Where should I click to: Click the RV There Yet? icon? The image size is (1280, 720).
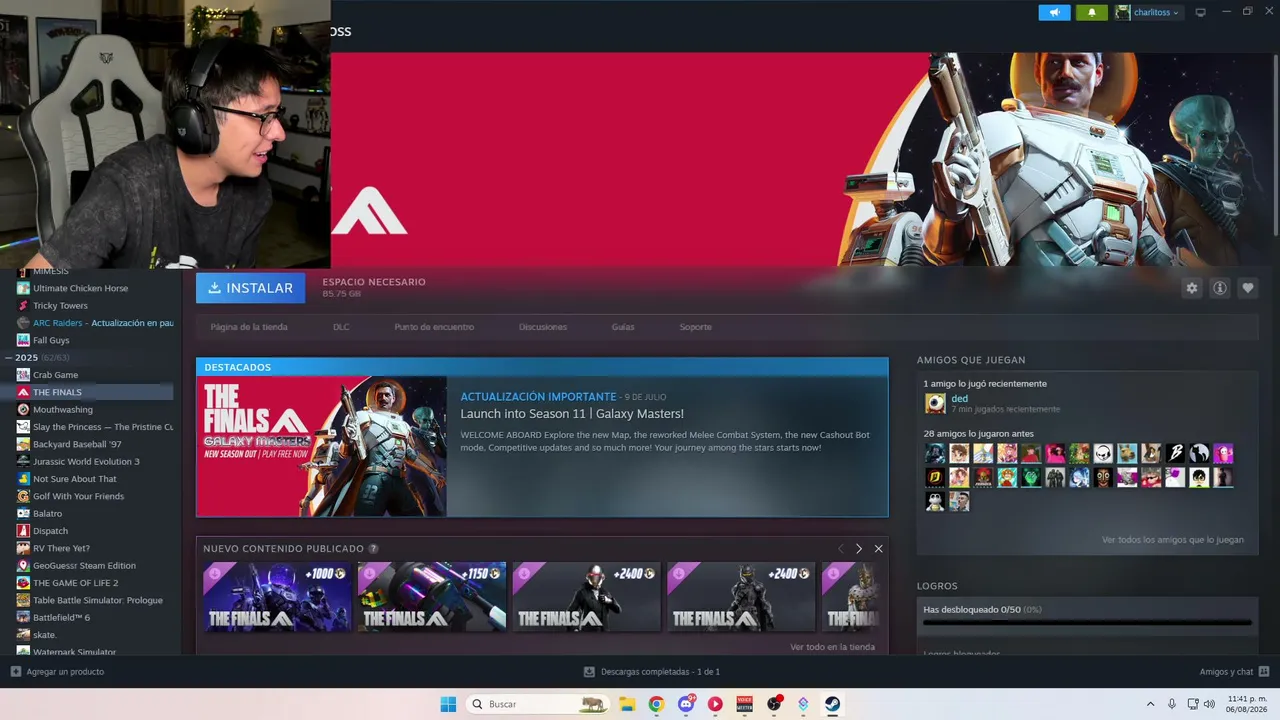click(x=23, y=548)
